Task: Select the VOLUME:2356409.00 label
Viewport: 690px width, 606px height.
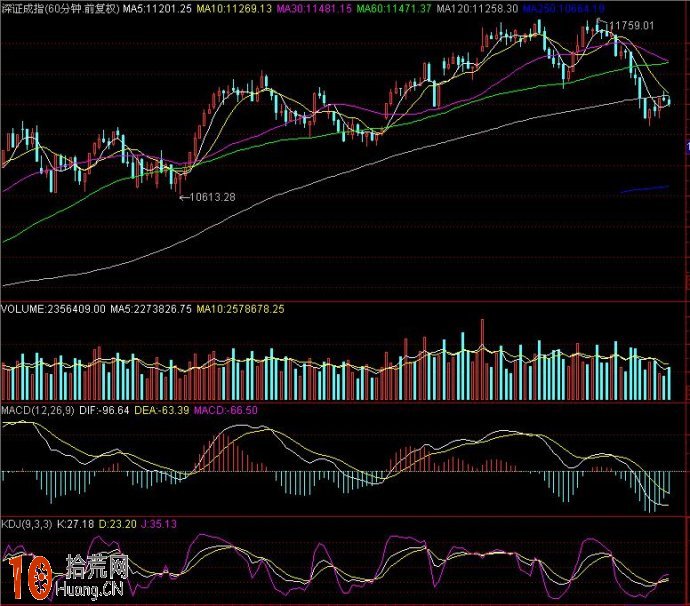Action: [53, 309]
